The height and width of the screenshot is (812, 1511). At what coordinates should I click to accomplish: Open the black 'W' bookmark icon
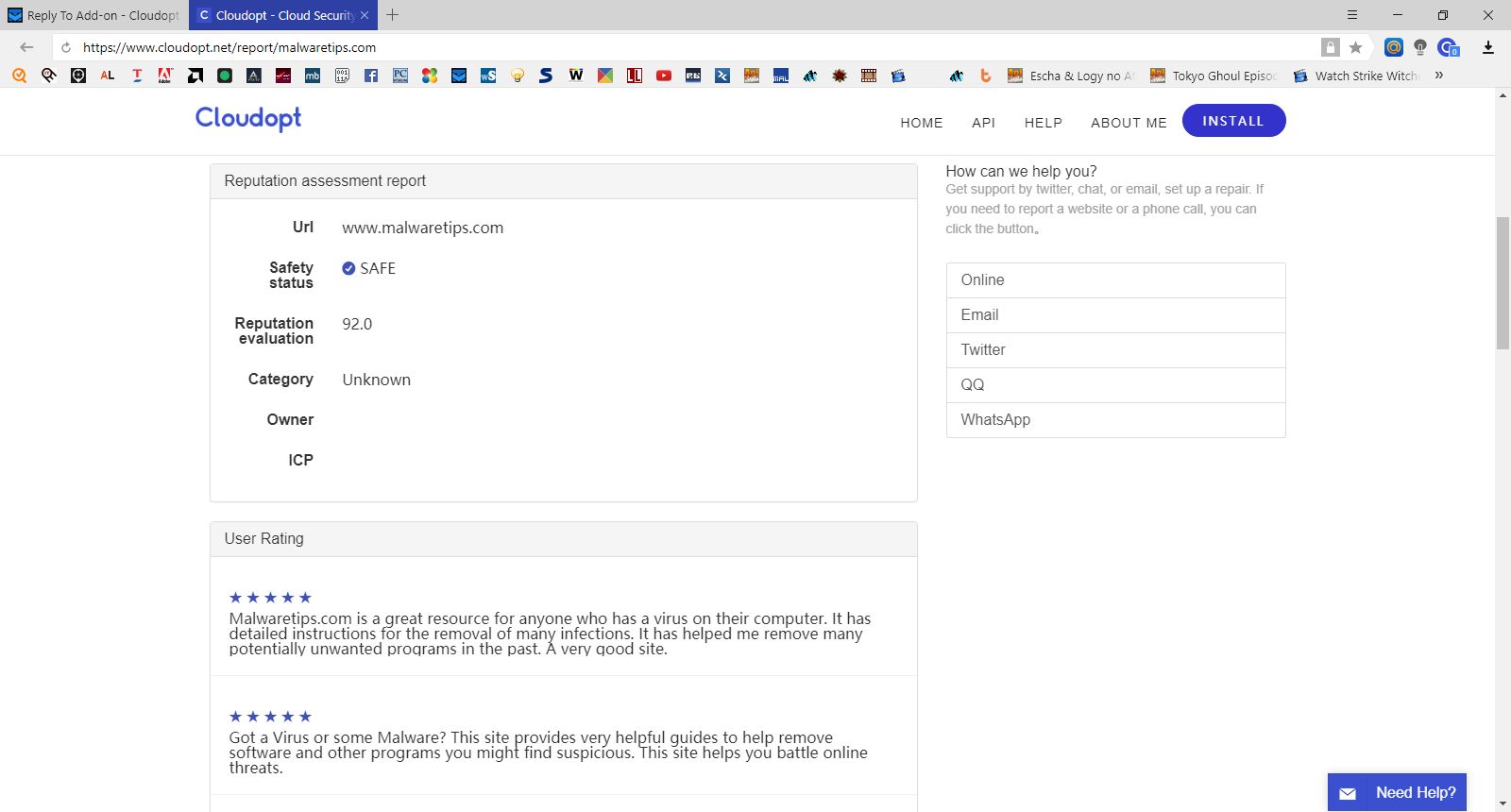pyautogui.click(x=576, y=76)
